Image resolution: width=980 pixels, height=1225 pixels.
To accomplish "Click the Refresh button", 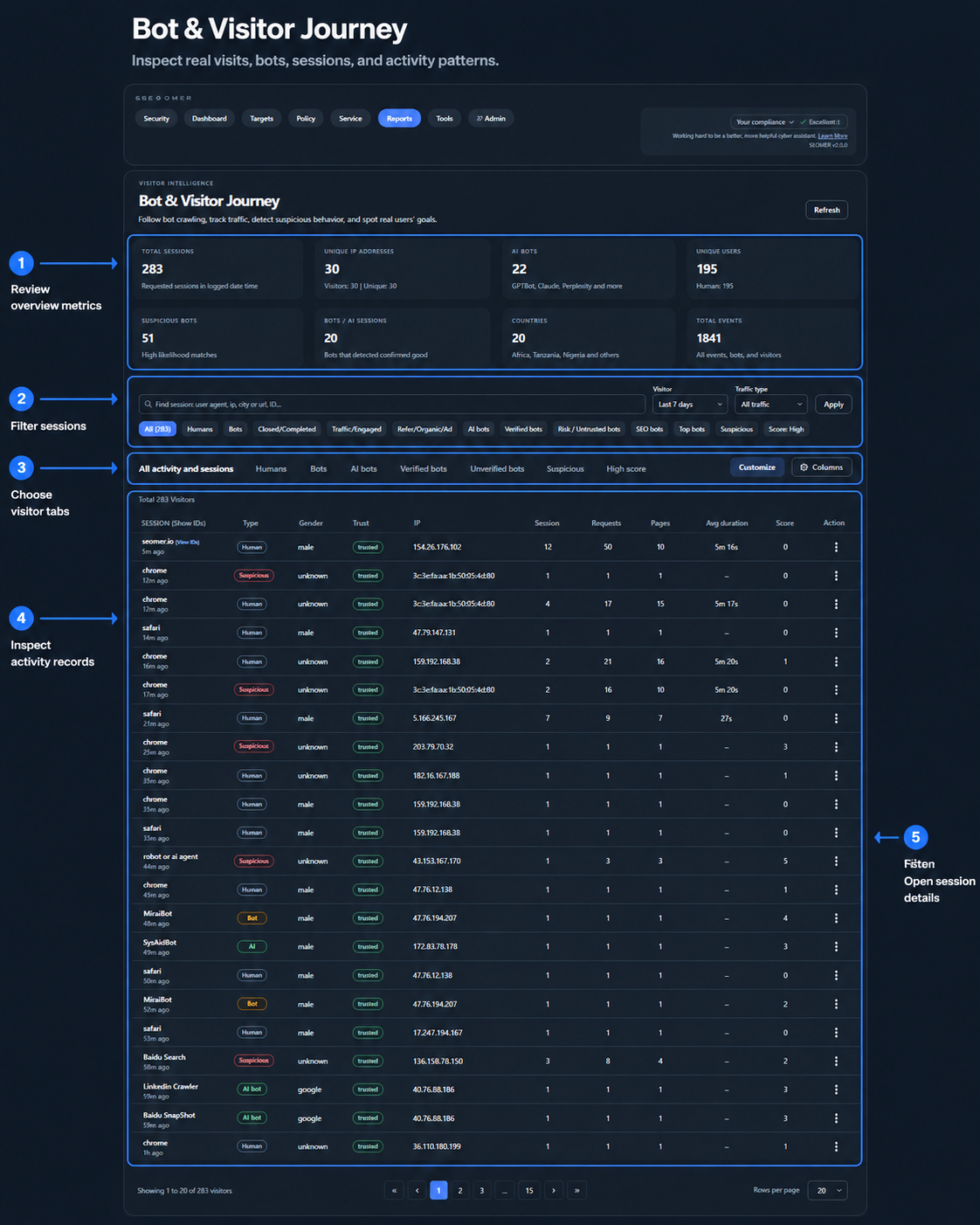I will pyautogui.click(x=826, y=210).
